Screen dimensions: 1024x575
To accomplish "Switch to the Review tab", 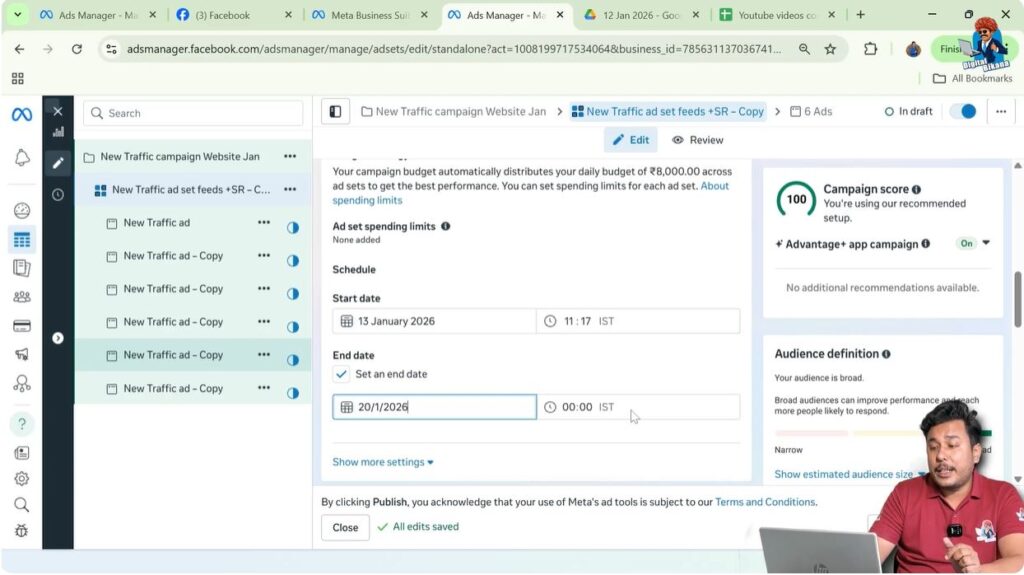I will pos(697,140).
